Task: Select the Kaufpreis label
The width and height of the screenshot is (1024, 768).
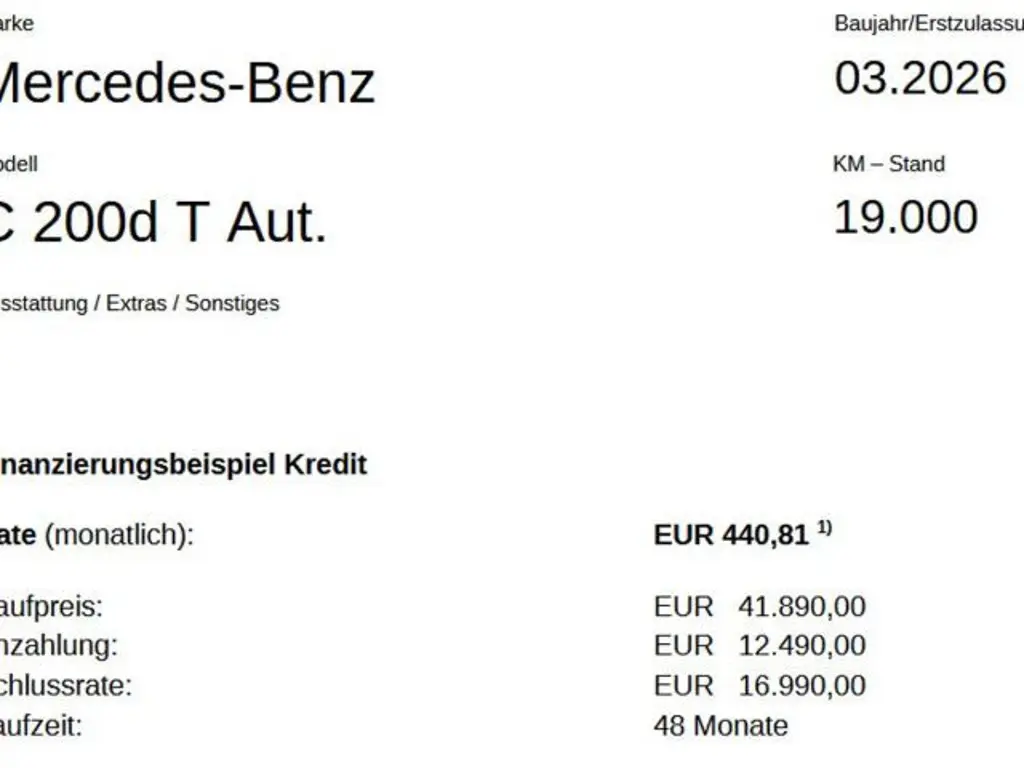Action: click(x=51, y=606)
